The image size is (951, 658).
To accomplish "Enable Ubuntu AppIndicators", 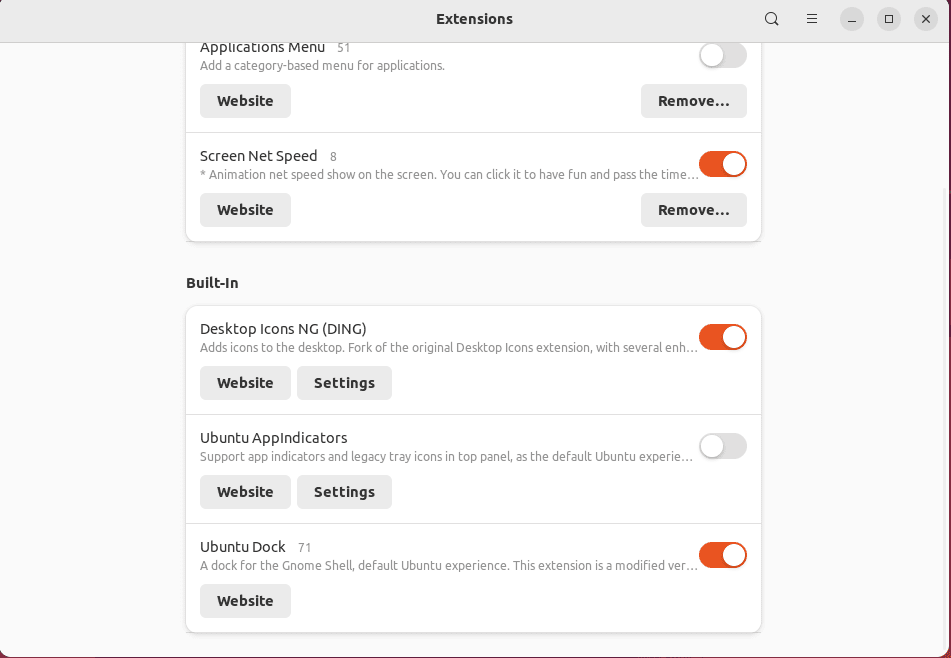I will pos(722,446).
